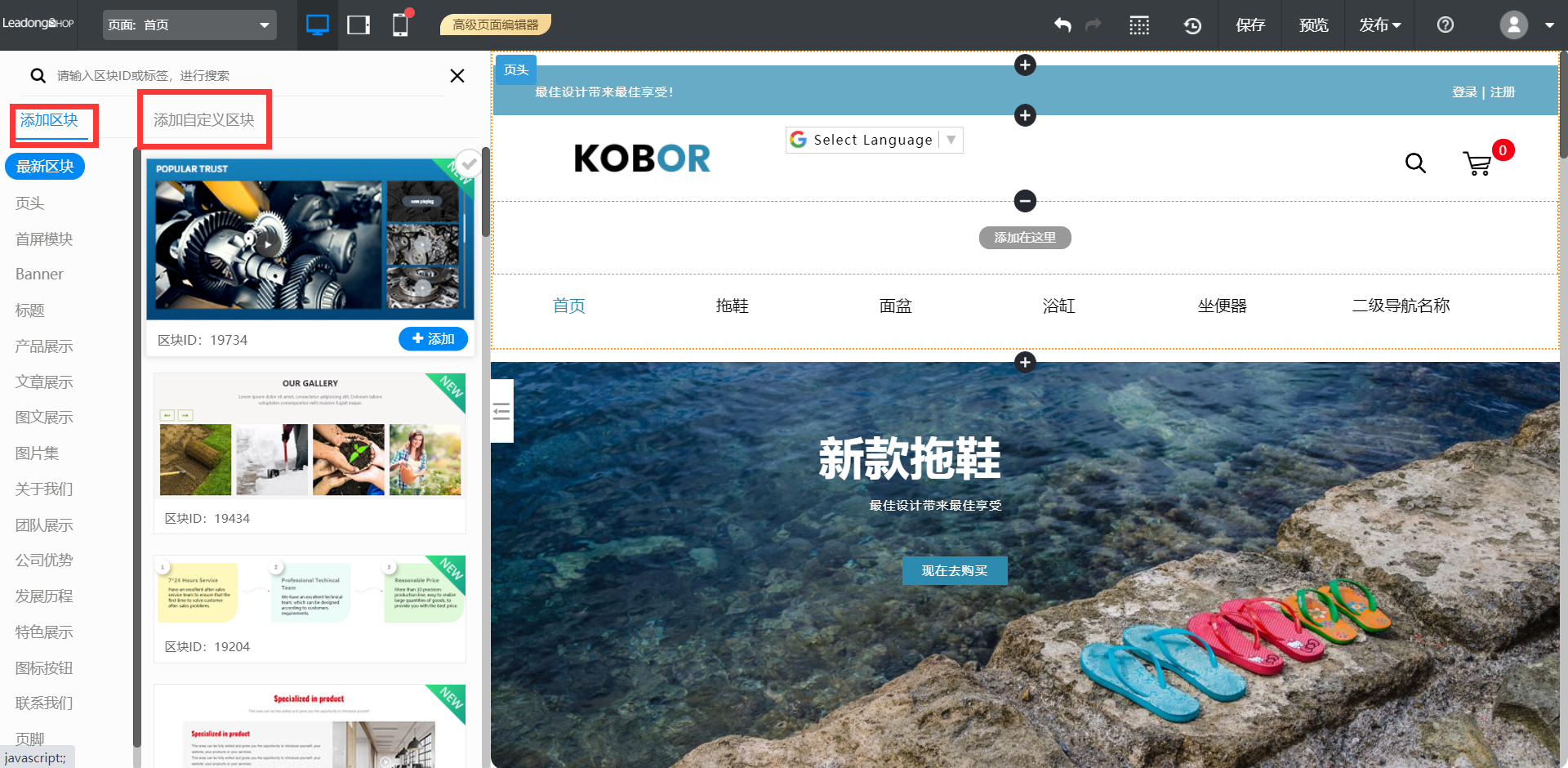Viewport: 1568px width, 768px height.
Task: Click the 添加 button for block 19734
Action: 433,339
